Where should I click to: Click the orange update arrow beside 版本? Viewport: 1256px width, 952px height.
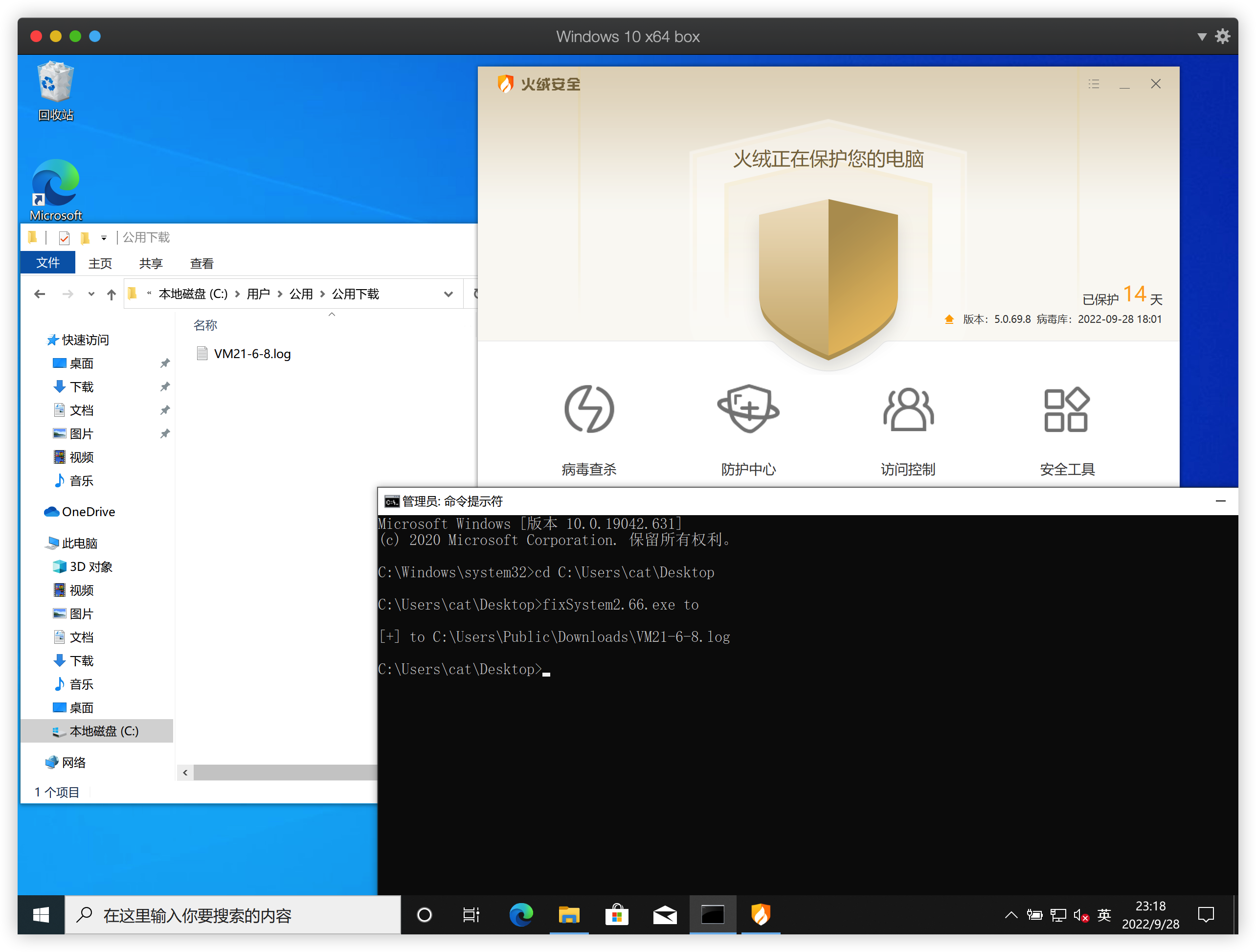[x=949, y=319]
